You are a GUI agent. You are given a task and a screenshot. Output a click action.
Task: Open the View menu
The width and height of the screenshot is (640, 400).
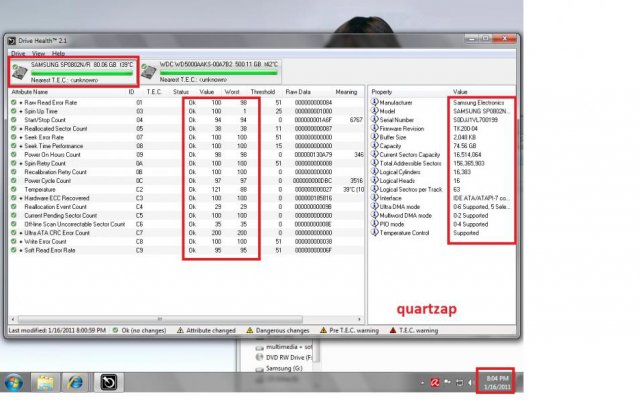[38, 53]
